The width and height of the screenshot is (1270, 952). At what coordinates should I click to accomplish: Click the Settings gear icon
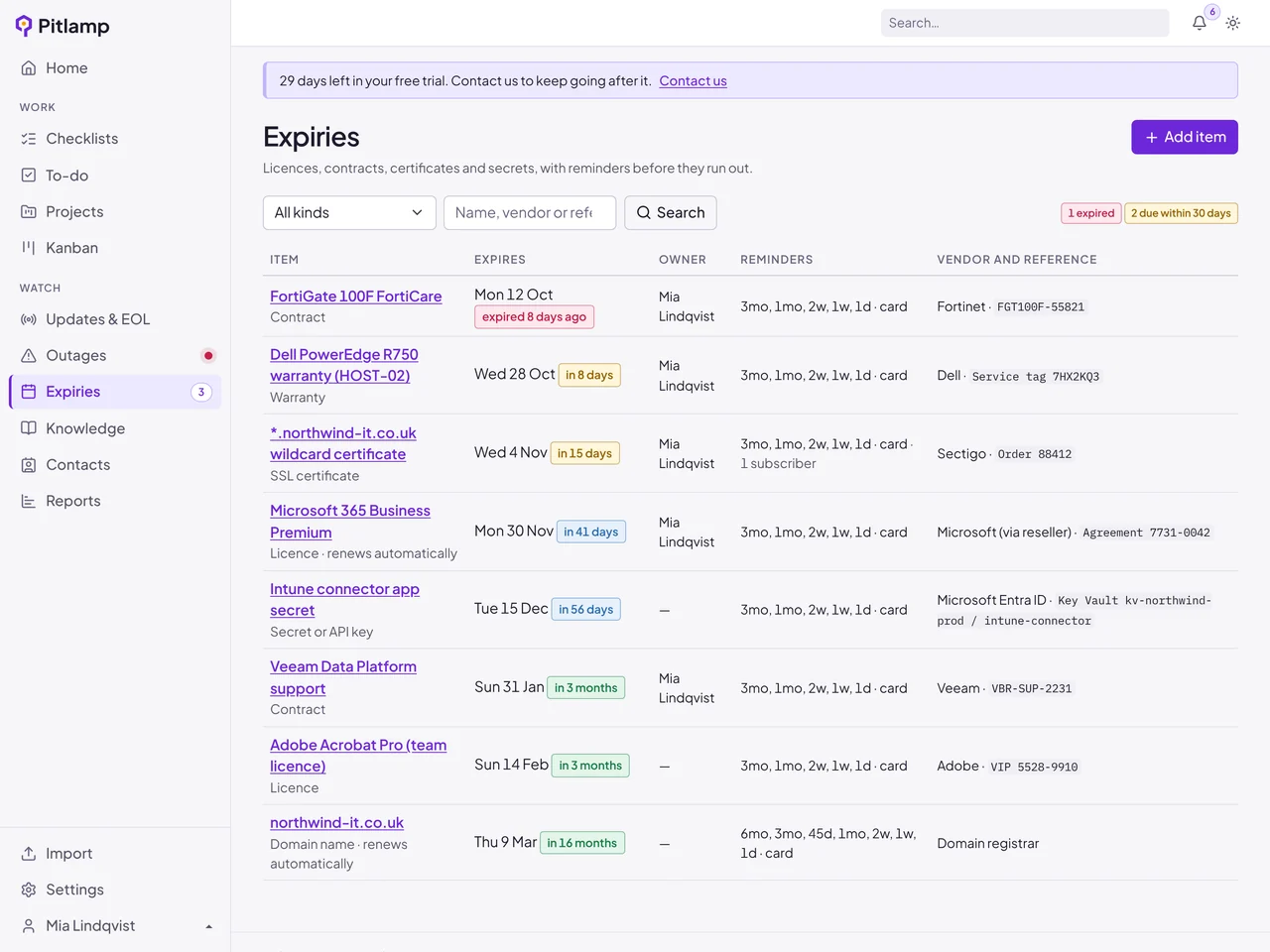point(29,890)
